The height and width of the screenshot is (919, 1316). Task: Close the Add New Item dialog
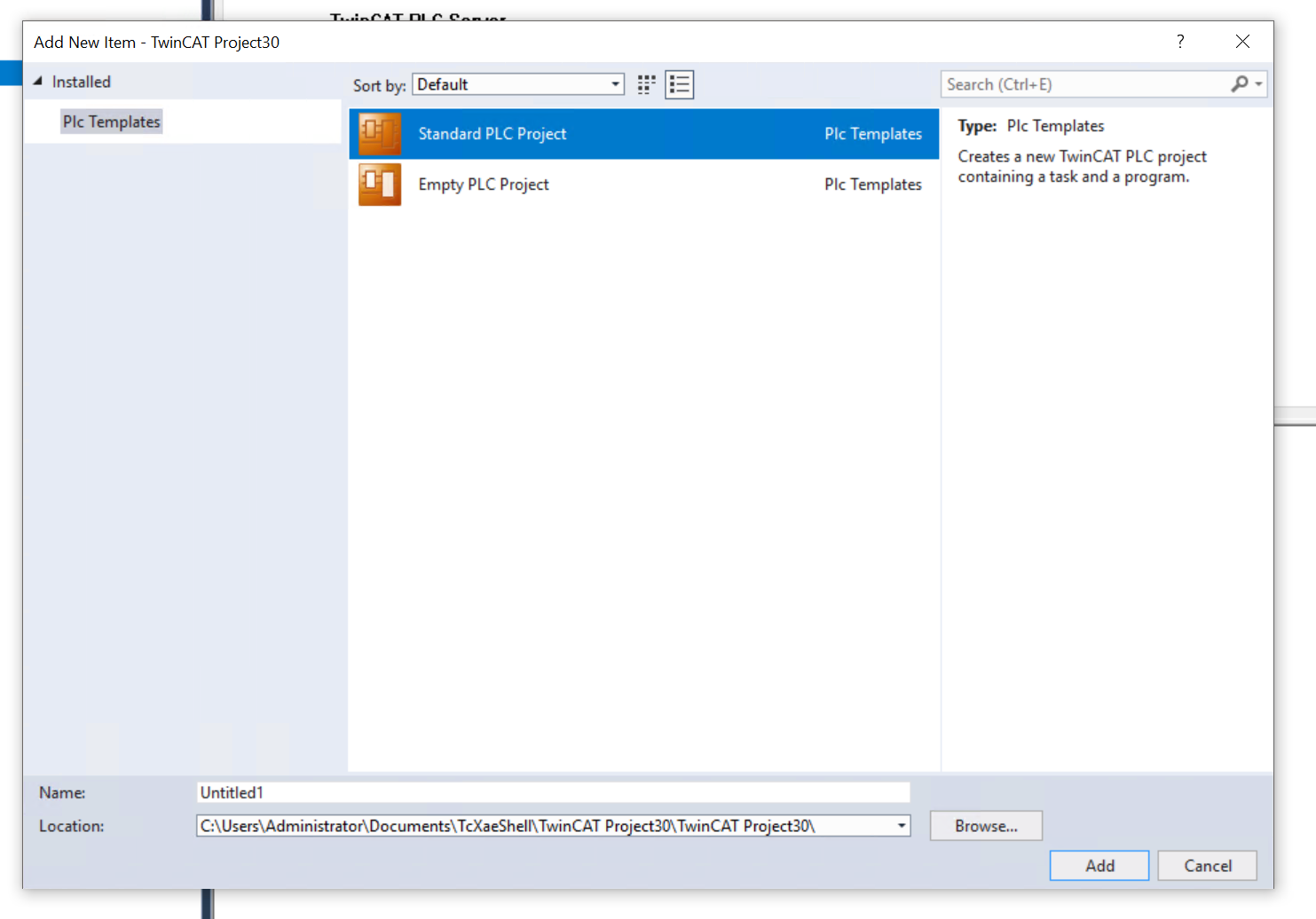click(x=1242, y=42)
